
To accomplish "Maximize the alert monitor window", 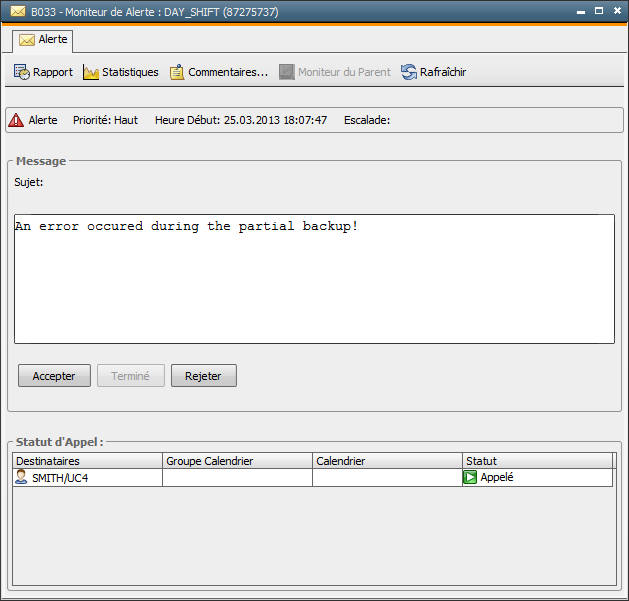I will tap(599, 11).
